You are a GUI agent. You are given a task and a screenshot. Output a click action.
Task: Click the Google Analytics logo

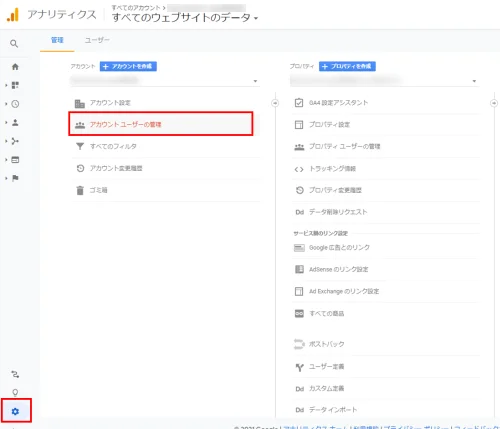[13, 15]
